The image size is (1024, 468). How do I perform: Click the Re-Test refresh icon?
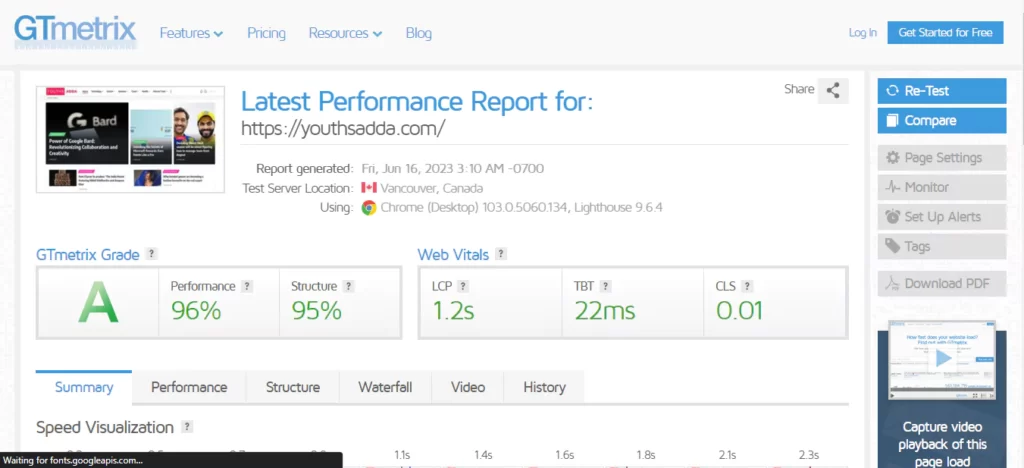point(892,91)
